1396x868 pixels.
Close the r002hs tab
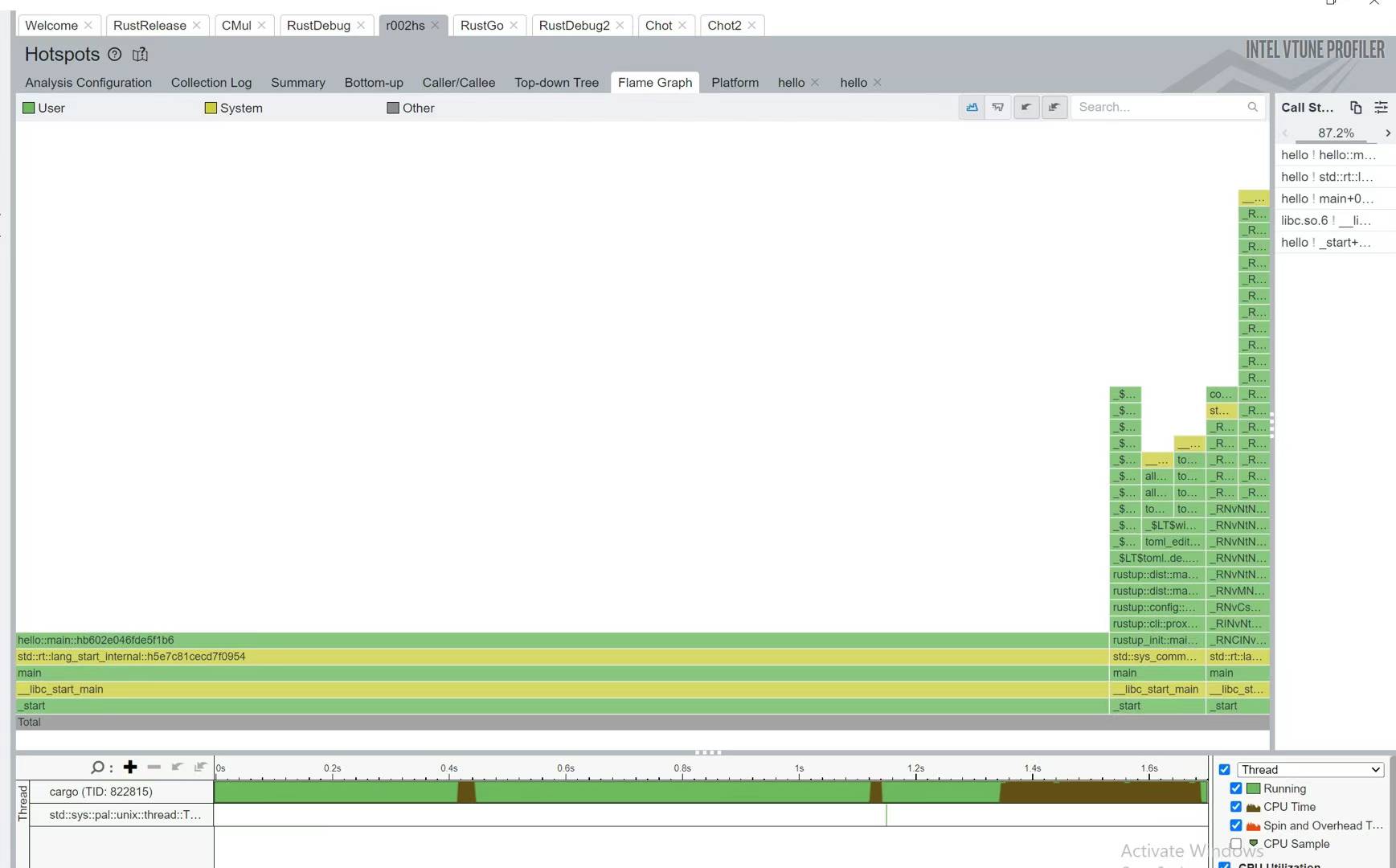pos(435,26)
